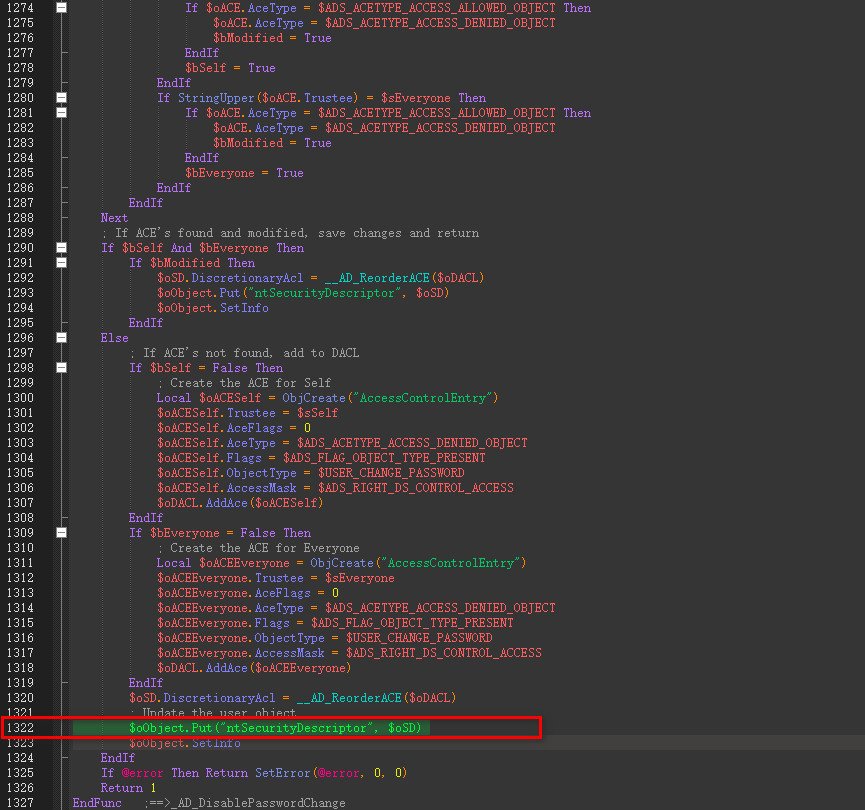The width and height of the screenshot is (865, 810).
Task: Click line number 1322 in the margin
Action: [20, 728]
